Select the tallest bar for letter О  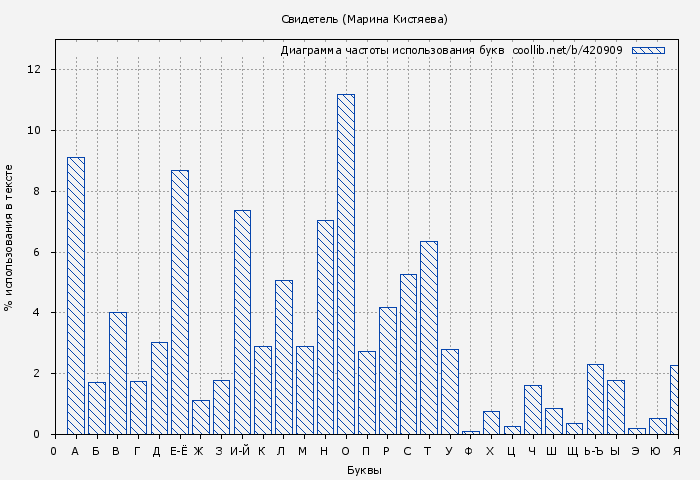[346, 264]
